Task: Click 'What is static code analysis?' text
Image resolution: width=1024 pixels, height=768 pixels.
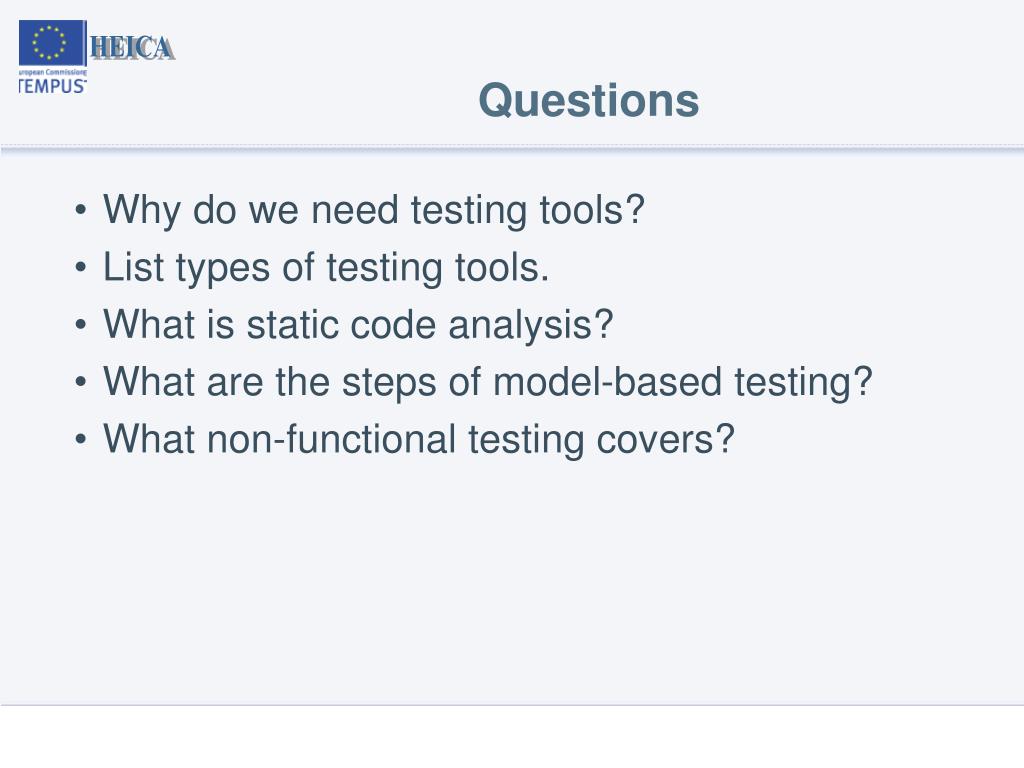Action: click(x=358, y=325)
